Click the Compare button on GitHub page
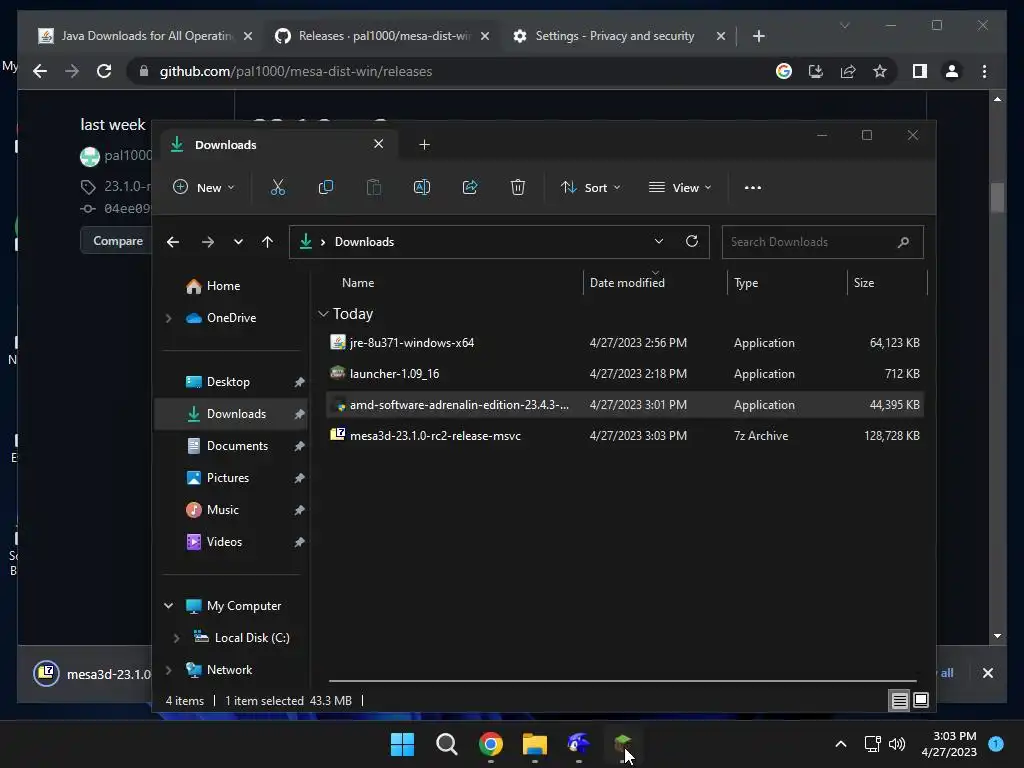This screenshot has height=768, width=1024. 116,241
